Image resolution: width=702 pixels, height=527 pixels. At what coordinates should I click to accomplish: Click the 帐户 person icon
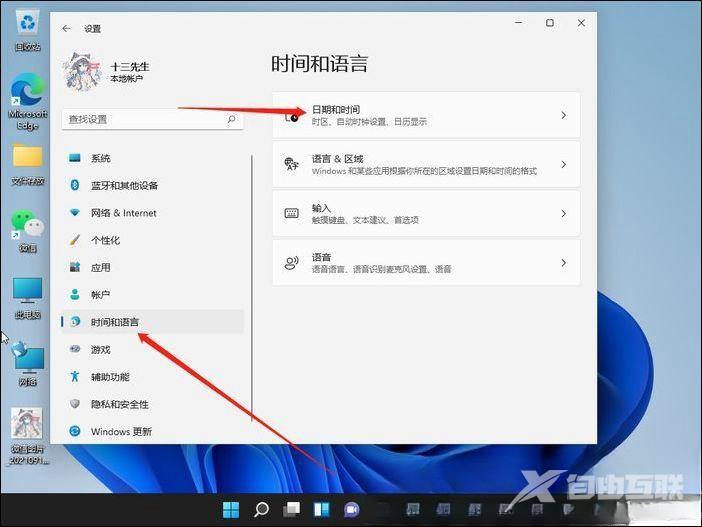[x=75, y=295]
